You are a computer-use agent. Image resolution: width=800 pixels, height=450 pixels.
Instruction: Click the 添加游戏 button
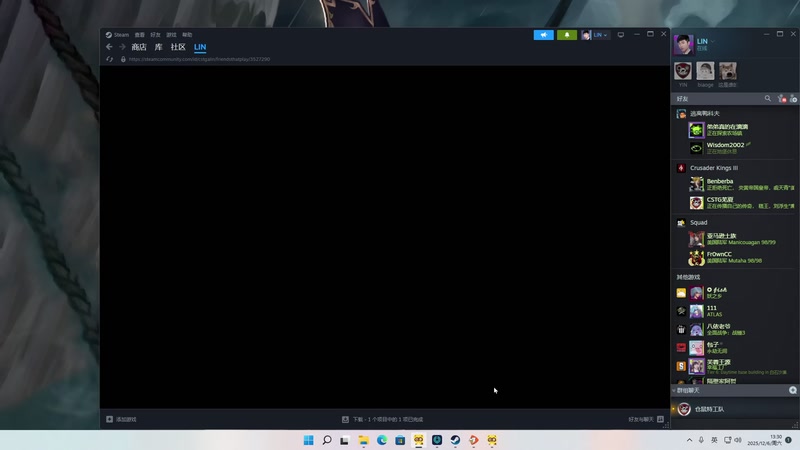point(122,419)
